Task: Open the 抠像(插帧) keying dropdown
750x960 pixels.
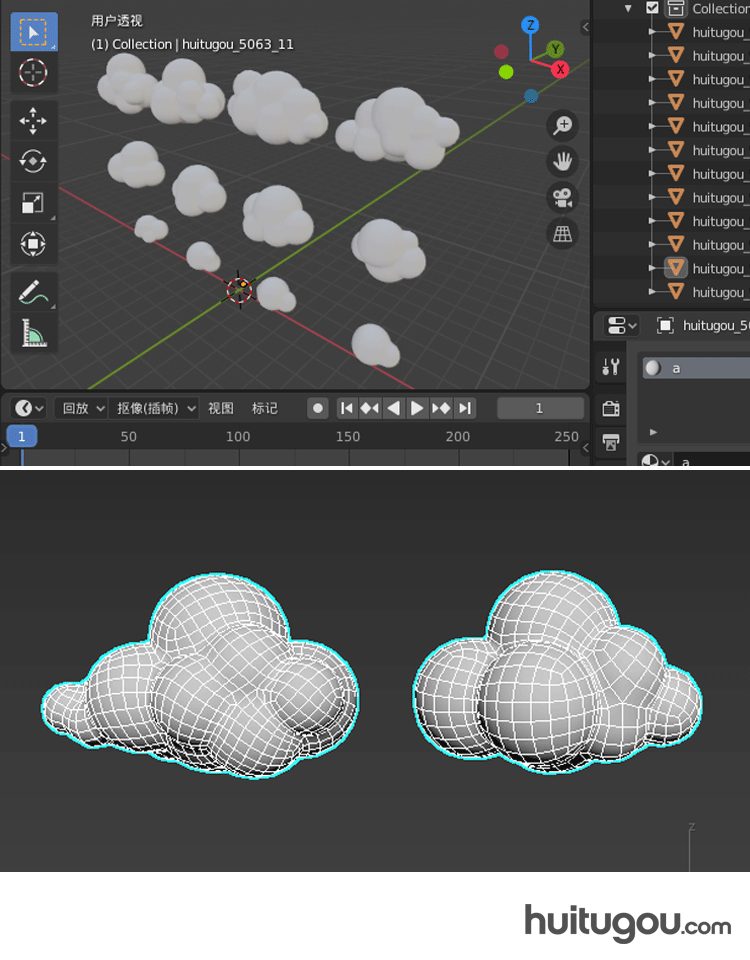Action: pos(156,408)
